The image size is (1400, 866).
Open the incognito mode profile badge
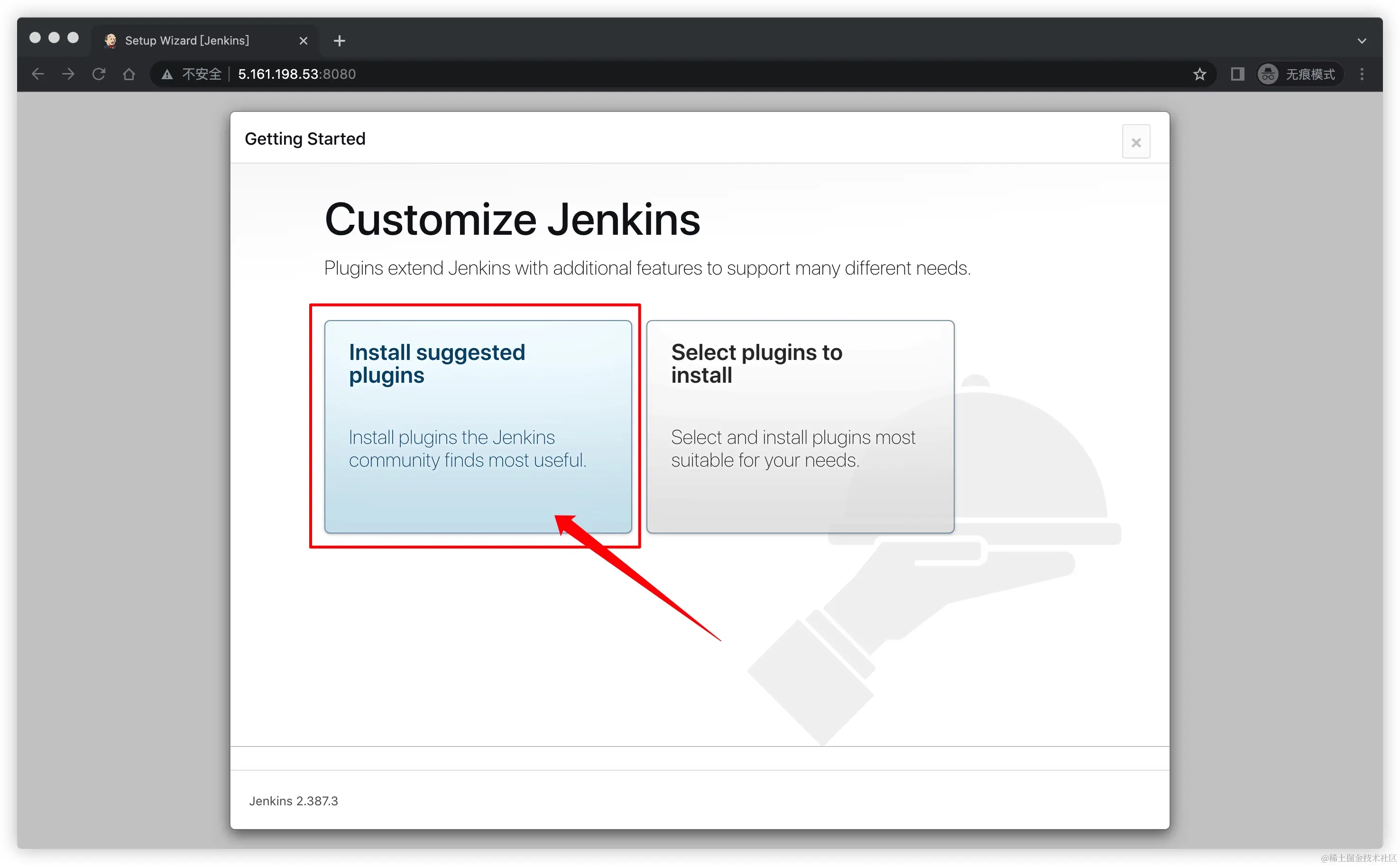[1299, 74]
